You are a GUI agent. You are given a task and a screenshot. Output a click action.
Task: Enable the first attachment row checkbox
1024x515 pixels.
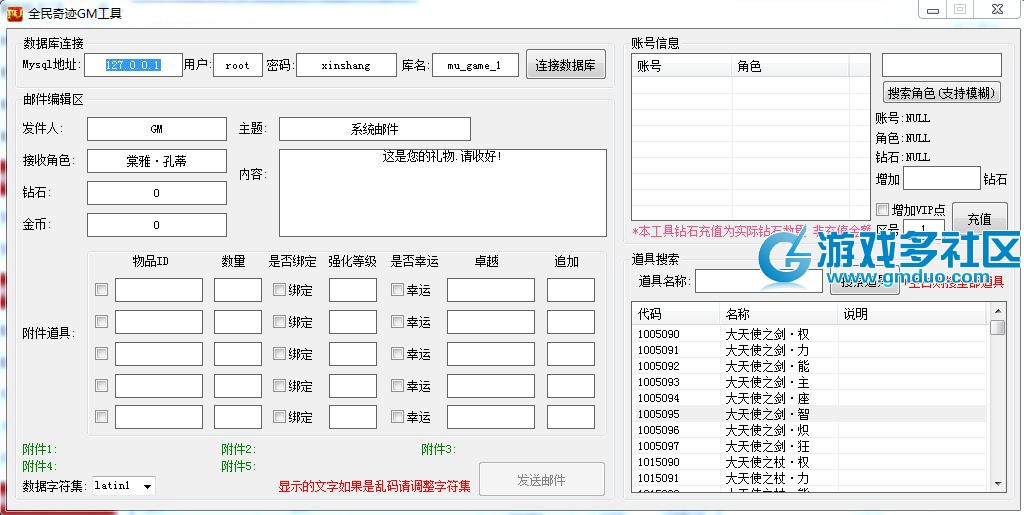click(101, 289)
